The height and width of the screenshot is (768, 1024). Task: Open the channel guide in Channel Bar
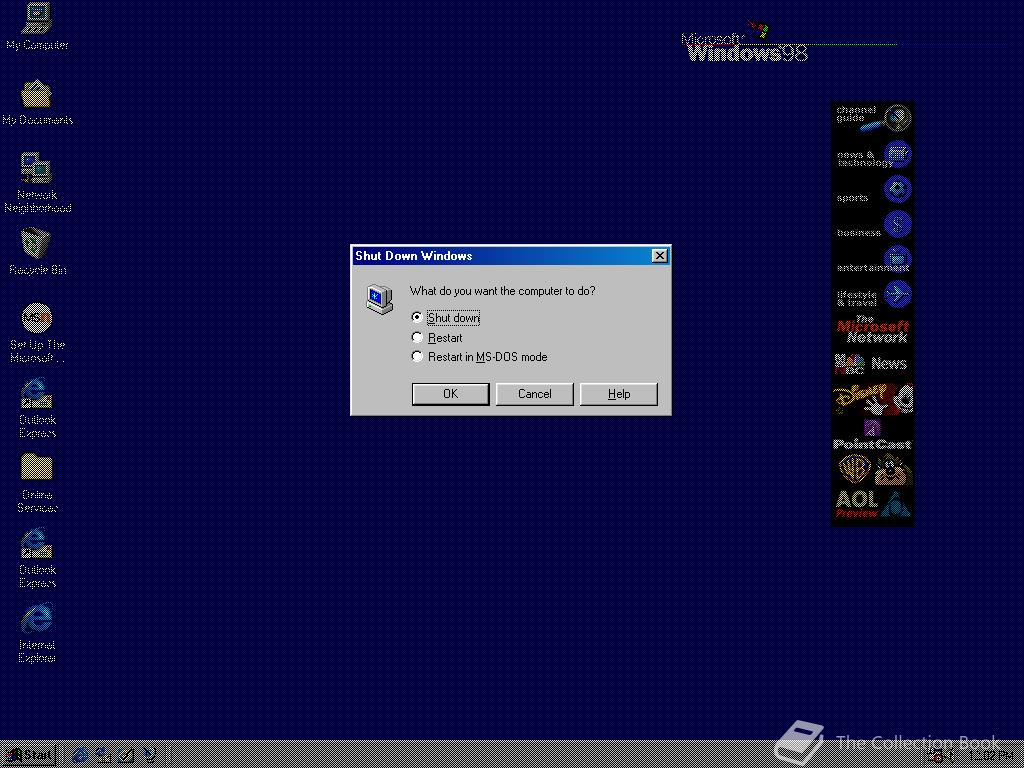[x=873, y=118]
